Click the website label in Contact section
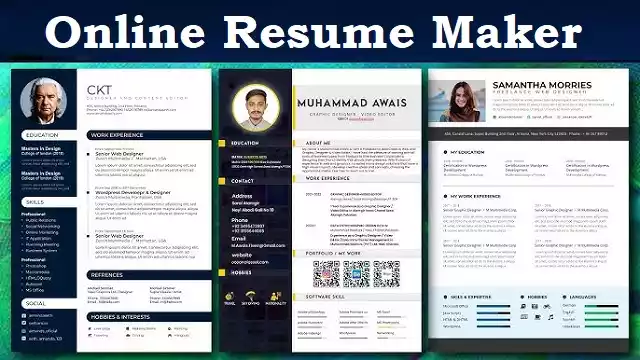Image resolution: width=640 pixels, height=360 pixels. tap(242, 255)
